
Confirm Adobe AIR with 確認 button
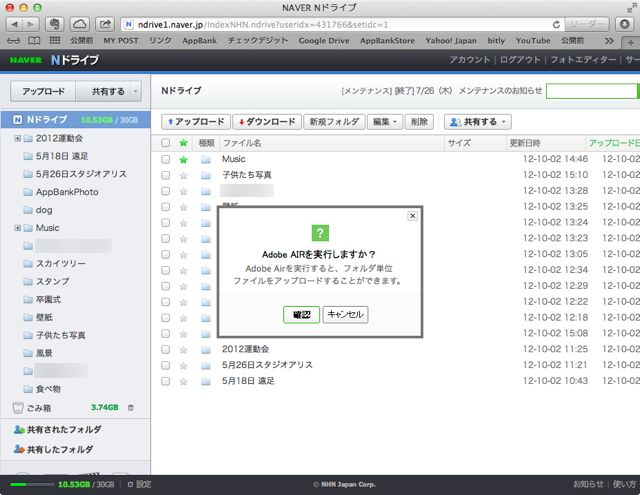coord(302,315)
